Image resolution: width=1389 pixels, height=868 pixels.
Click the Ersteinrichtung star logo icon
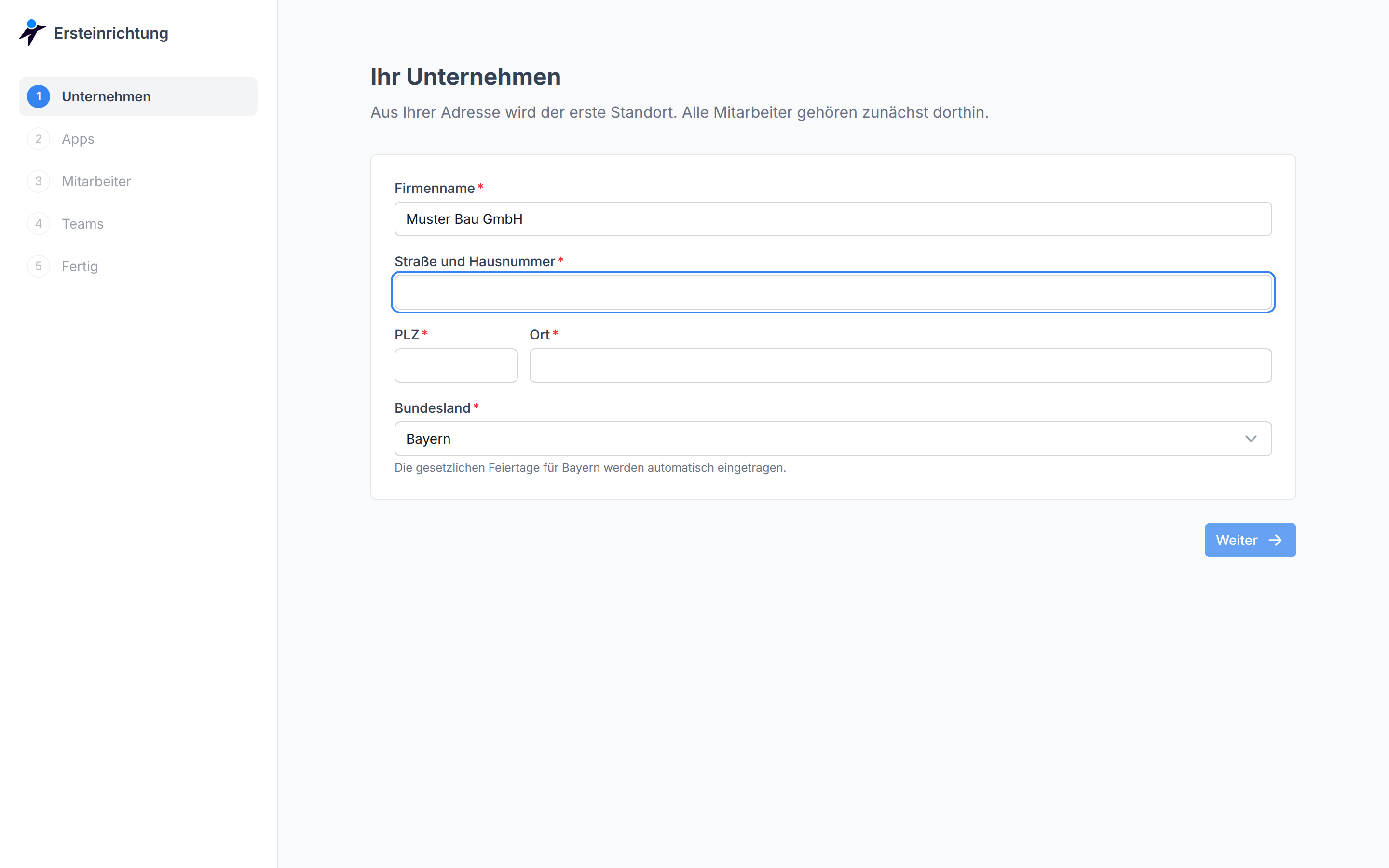(32, 33)
